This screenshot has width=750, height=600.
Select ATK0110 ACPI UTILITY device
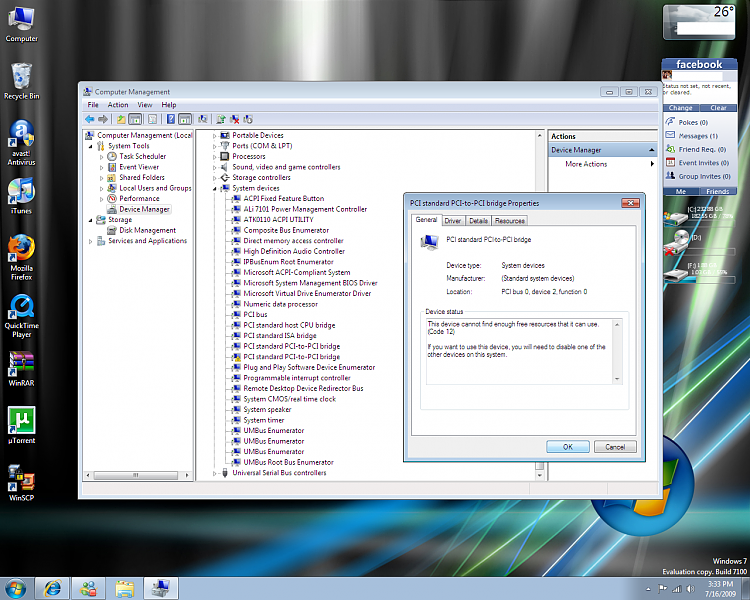coord(273,220)
